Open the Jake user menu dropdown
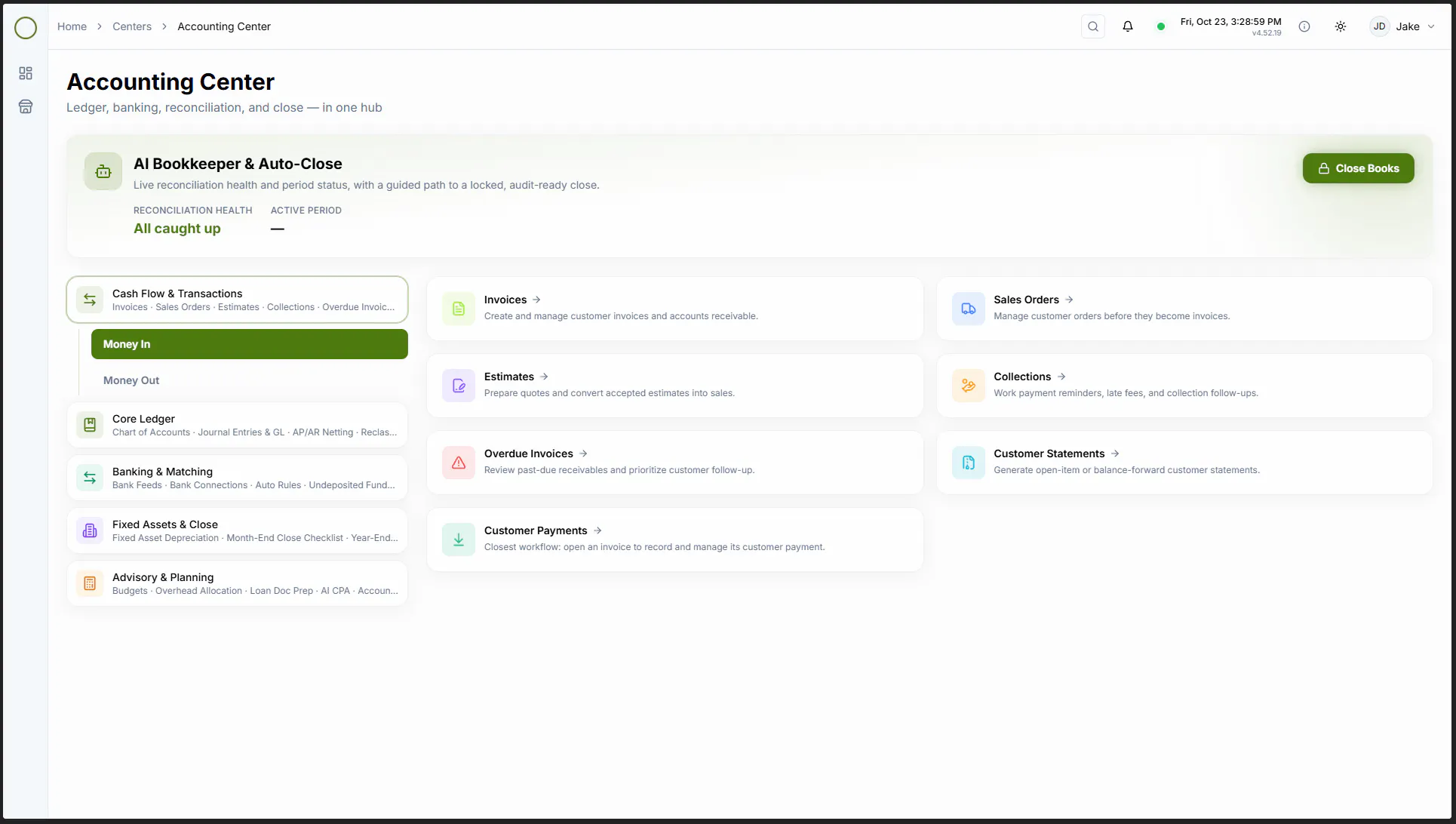This screenshot has width=1456, height=824. coord(1403,26)
